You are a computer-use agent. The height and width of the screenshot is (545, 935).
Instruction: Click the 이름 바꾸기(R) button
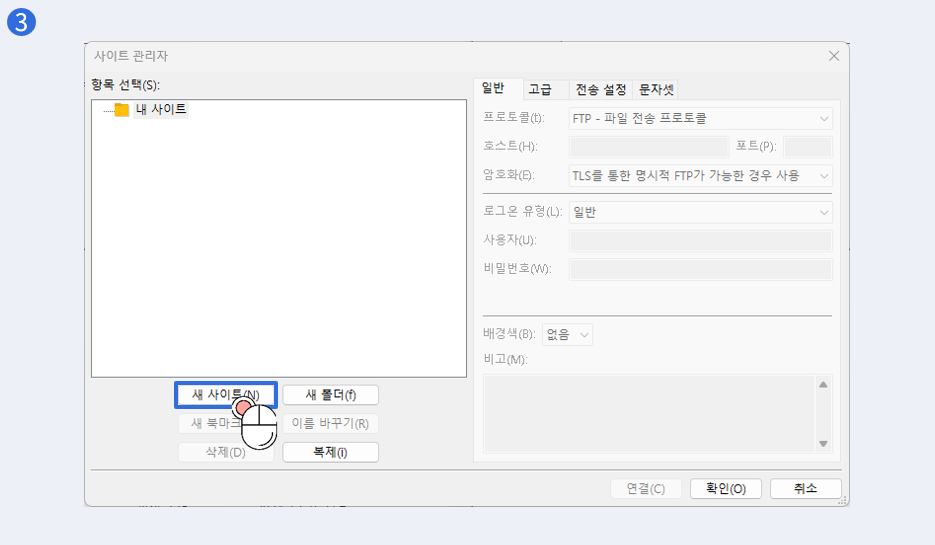(x=330, y=423)
